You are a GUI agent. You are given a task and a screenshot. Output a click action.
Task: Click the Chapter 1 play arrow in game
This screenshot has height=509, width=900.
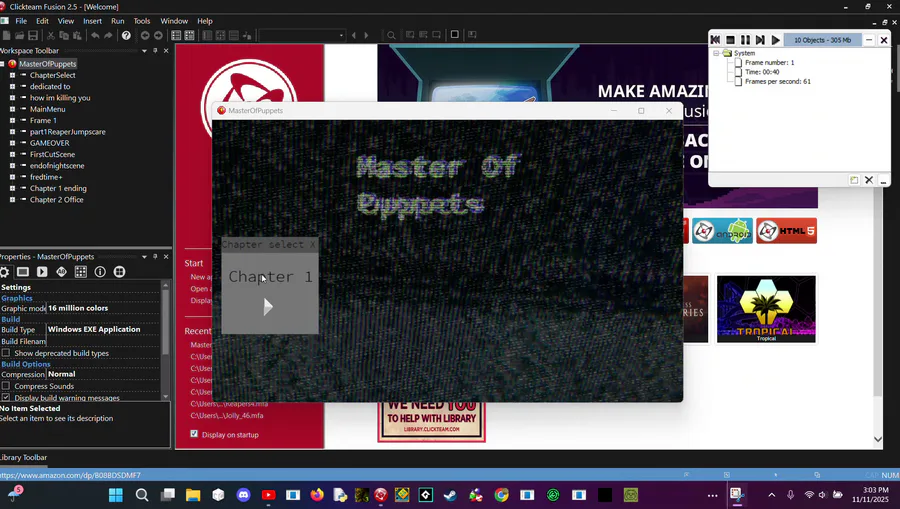coord(267,307)
